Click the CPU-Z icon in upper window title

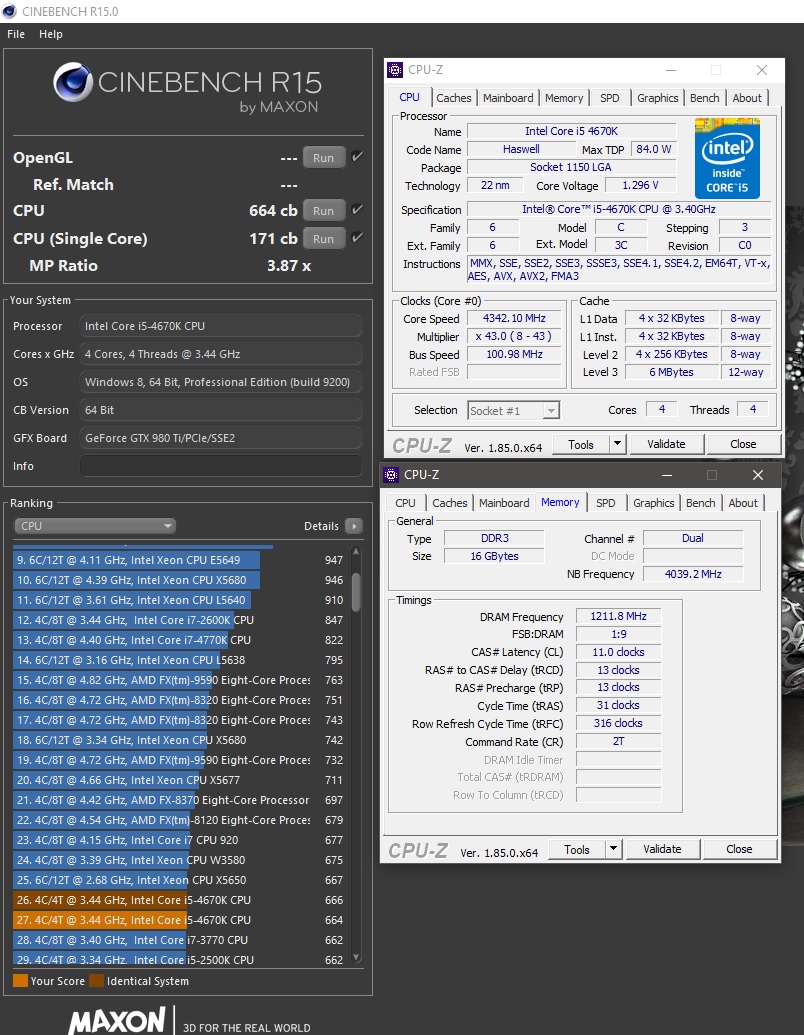click(x=396, y=70)
